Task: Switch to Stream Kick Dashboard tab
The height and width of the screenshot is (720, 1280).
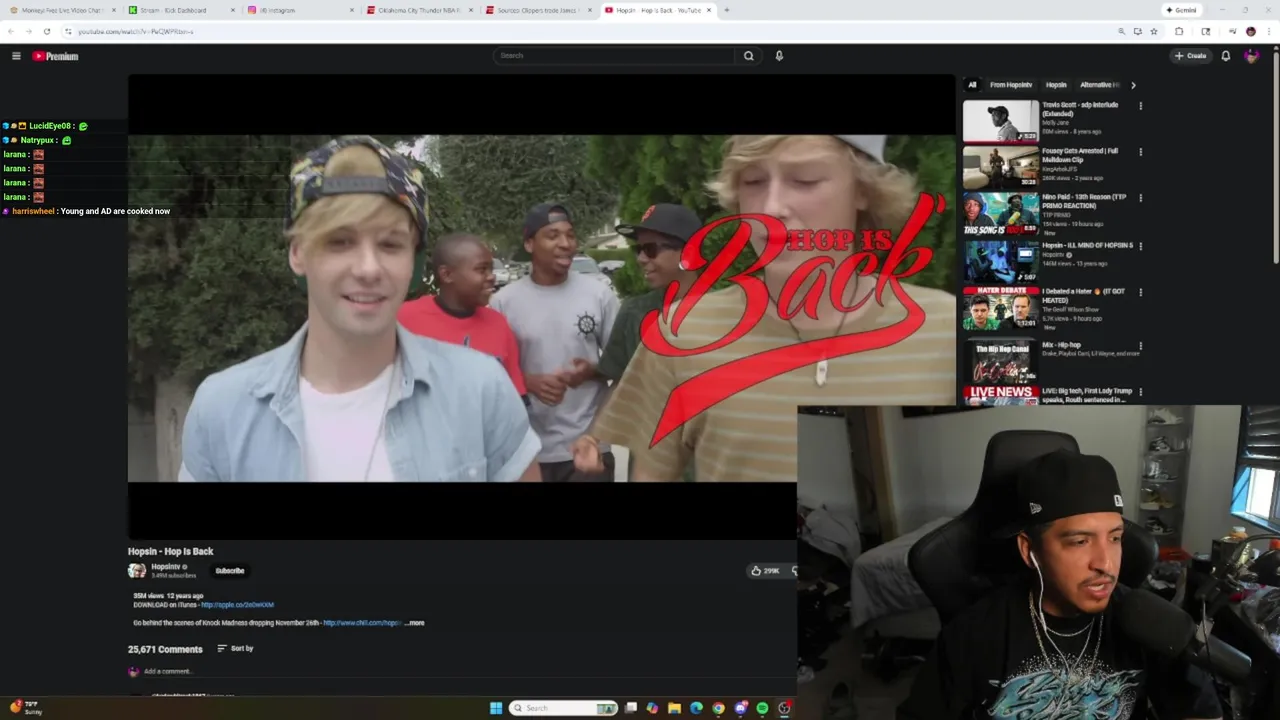Action: point(180,10)
